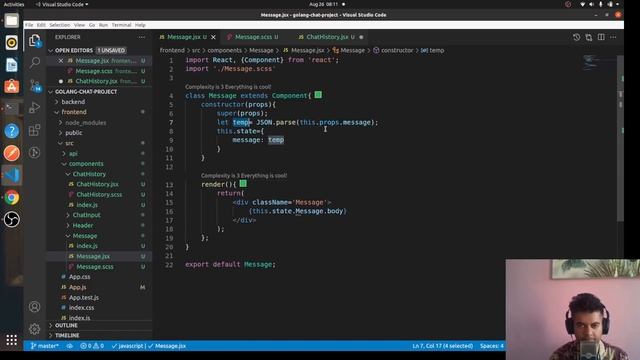Select Message.scss under the Message folder
Image resolution: width=640 pixels, height=360 pixels.
[95, 267]
